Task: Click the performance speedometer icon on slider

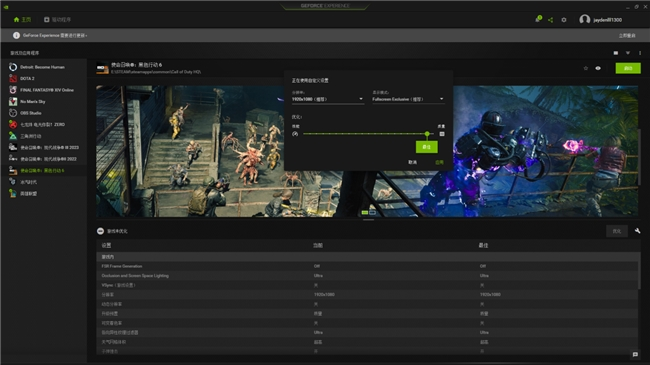Action: (295, 134)
